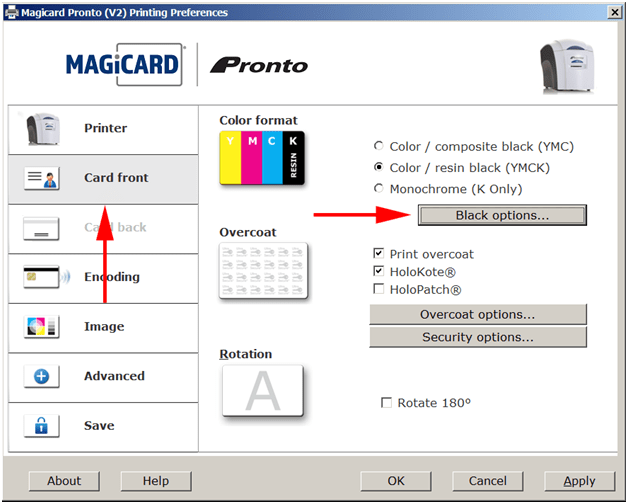Viewport: 628px width, 504px height.
Task: Click the Card back tab label
Action: pos(115,227)
